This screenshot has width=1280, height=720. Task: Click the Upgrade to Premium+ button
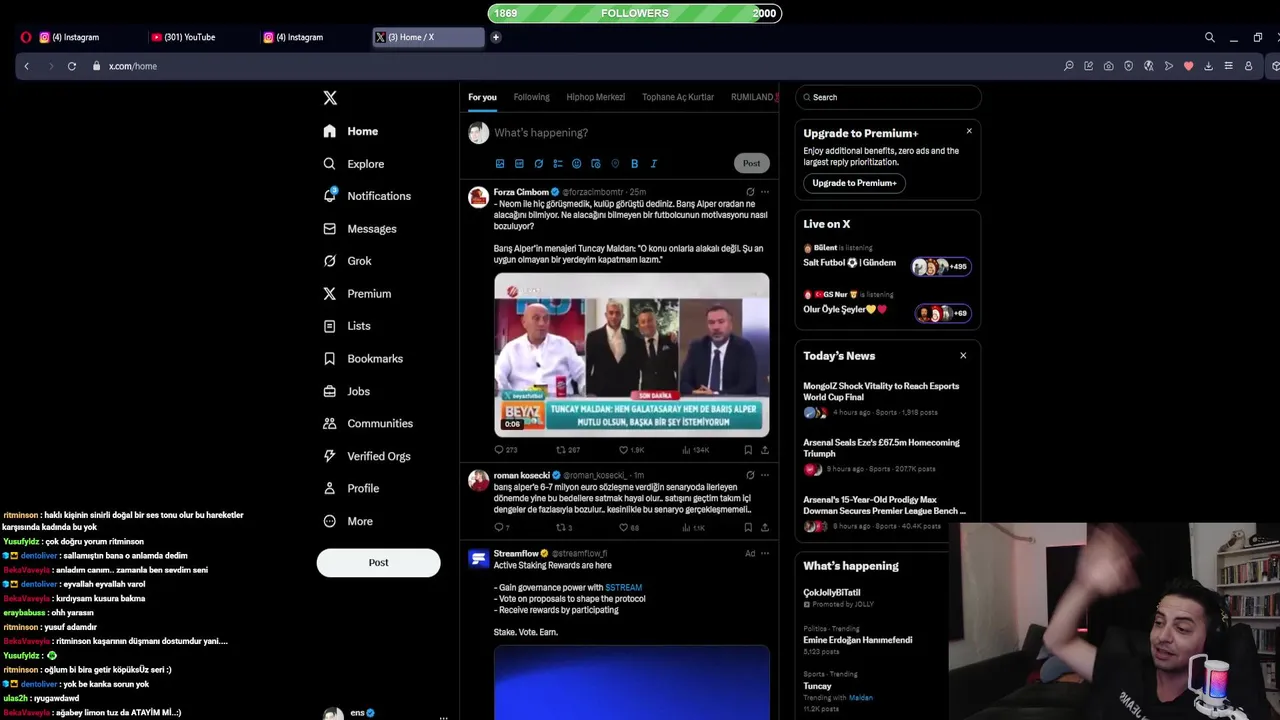pyautogui.click(x=854, y=183)
